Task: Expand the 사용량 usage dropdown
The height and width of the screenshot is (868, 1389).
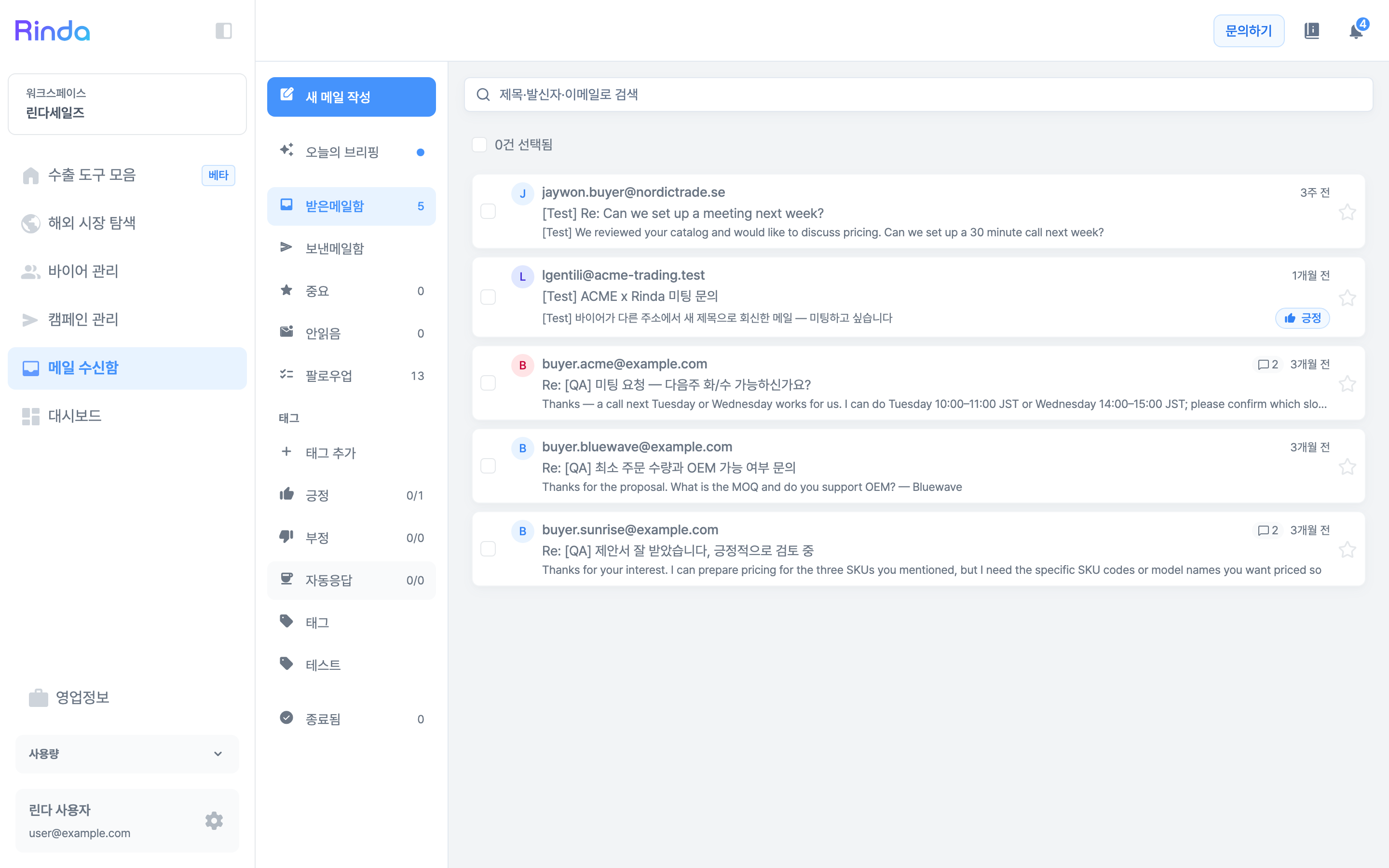Action: [x=127, y=754]
